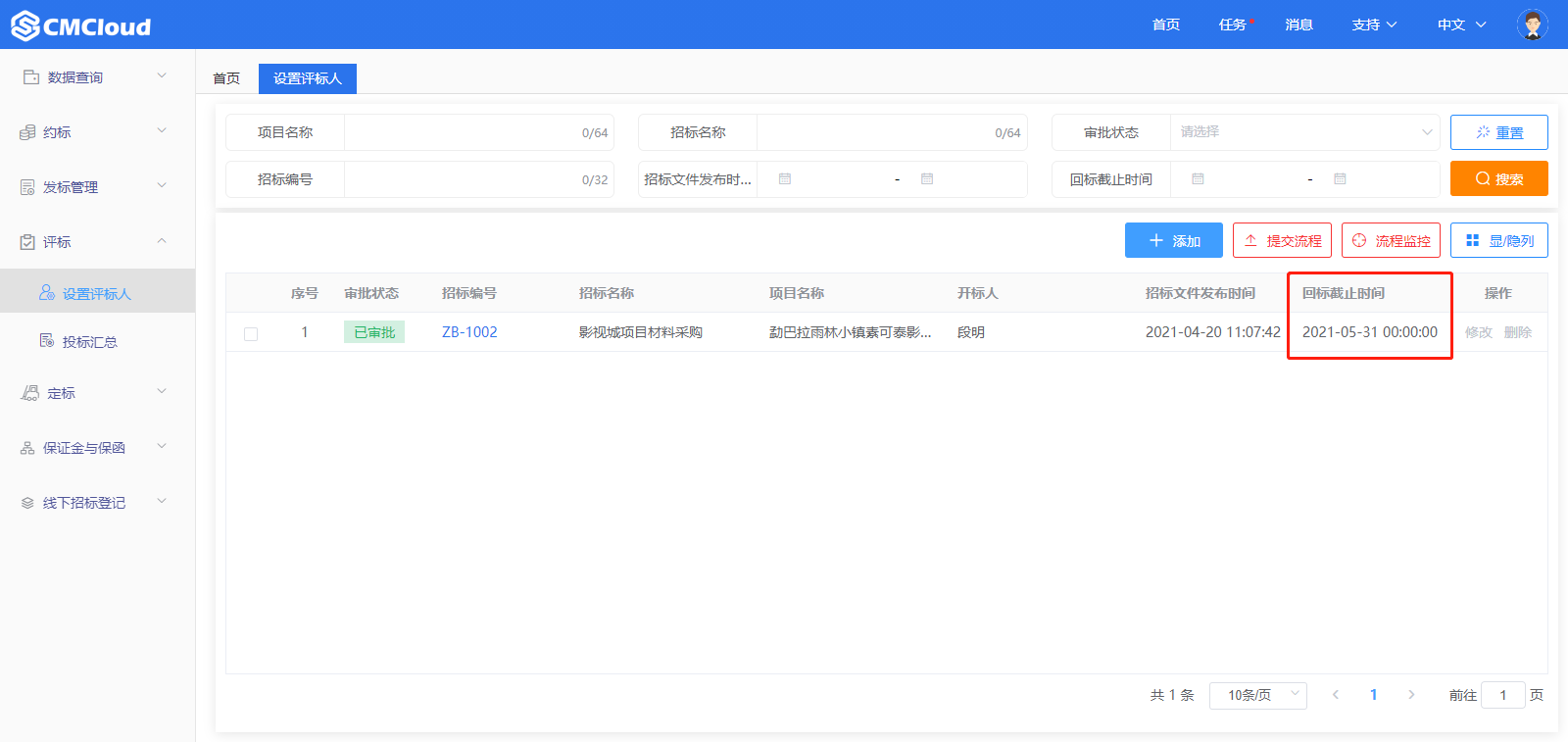
Task: Select the checkbox for row ZB-1002
Action: tap(251, 333)
